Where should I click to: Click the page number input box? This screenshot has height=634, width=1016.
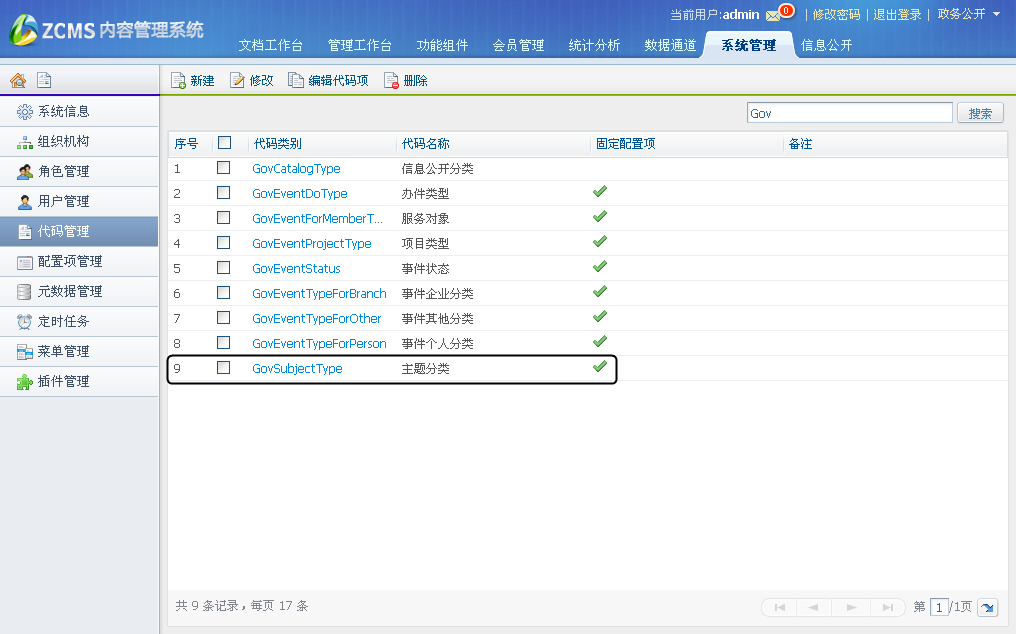(x=939, y=607)
